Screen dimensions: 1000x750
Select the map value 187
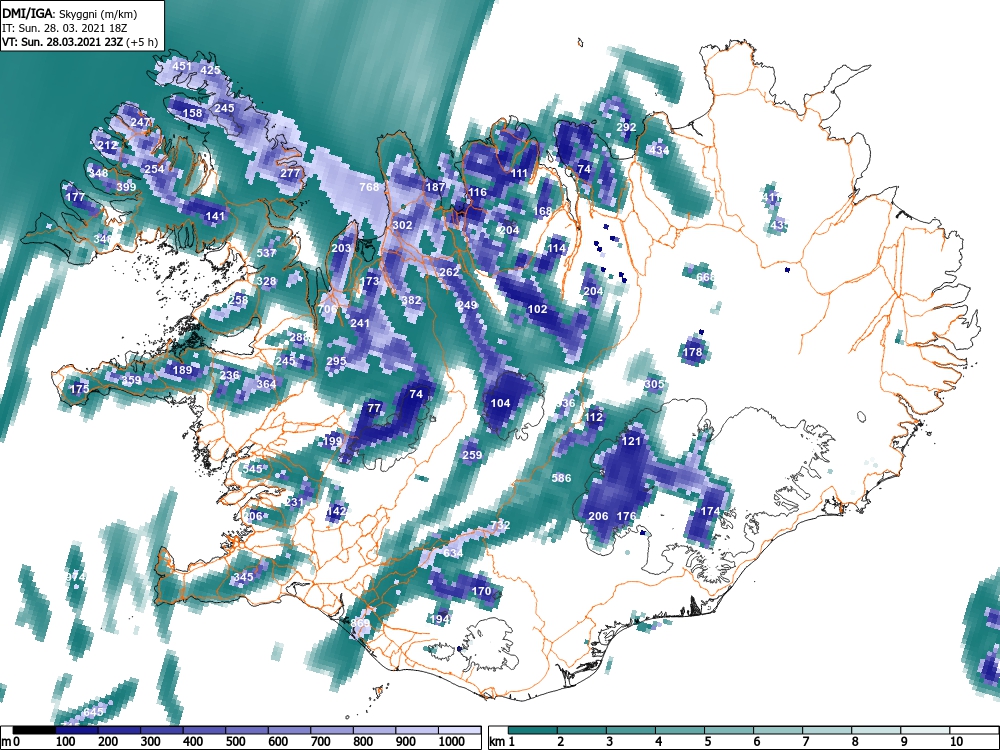(x=436, y=187)
